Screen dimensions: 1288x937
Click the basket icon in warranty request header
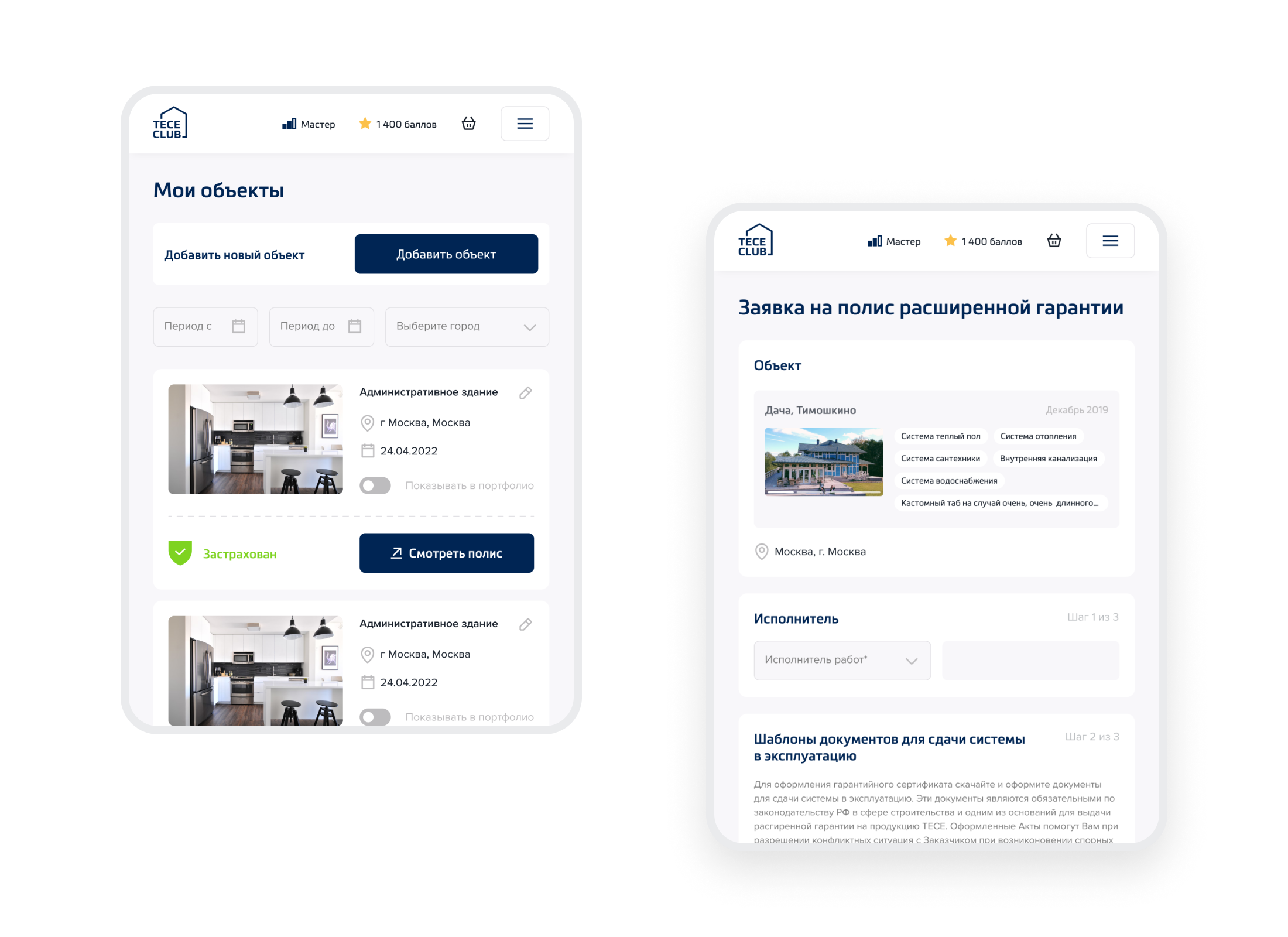point(1054,241)
